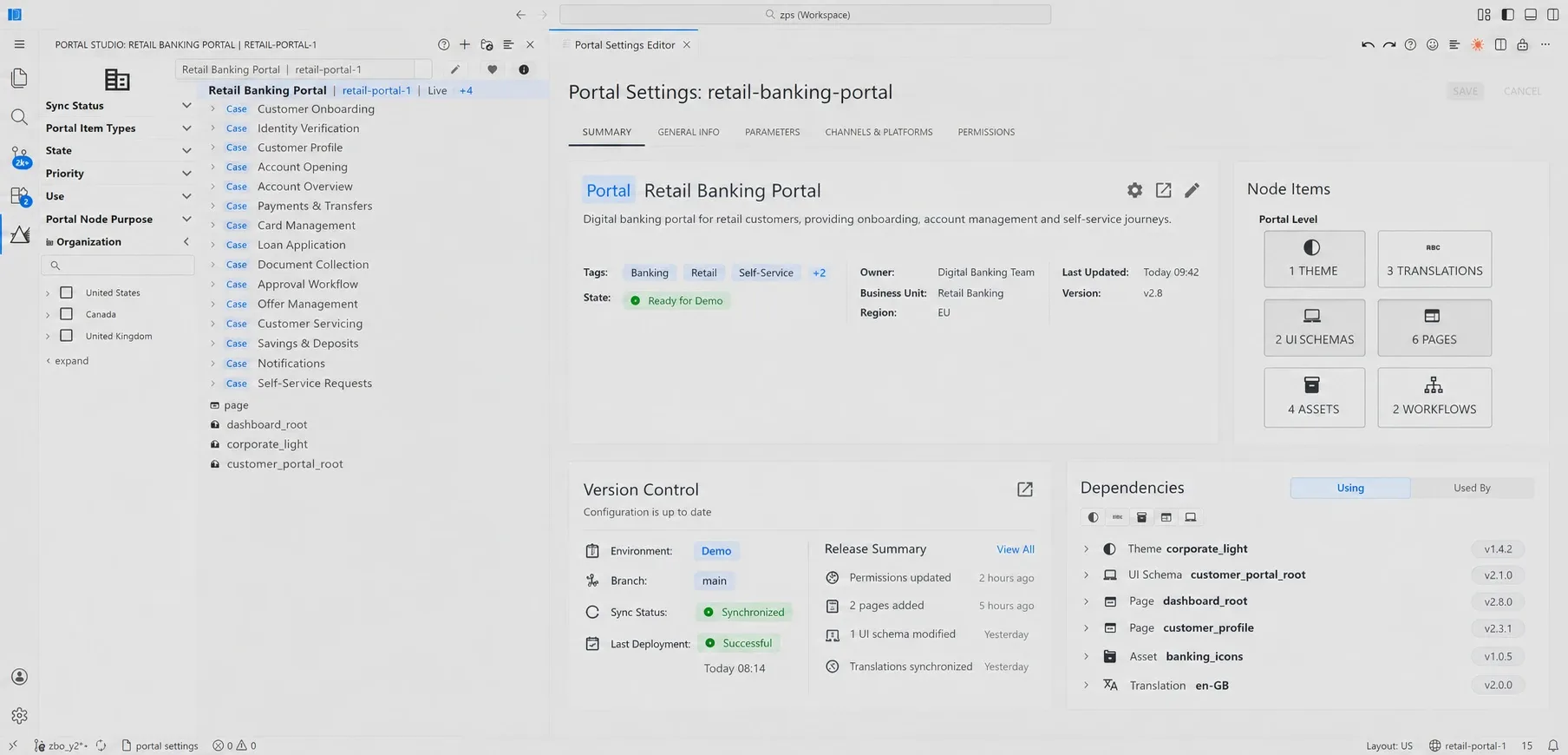Image resolution: width=1568 pixels, height=755 pixels.
Task: Check the United Kingdom checkbox
Action: pos(66,336)
